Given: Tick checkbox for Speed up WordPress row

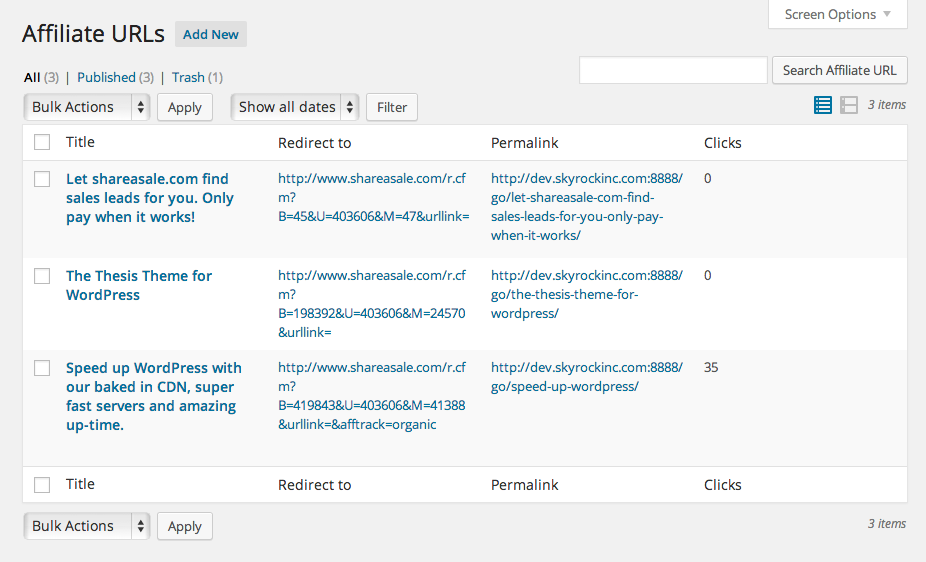Looking at the screenshot, I should (x=42, y=368).
